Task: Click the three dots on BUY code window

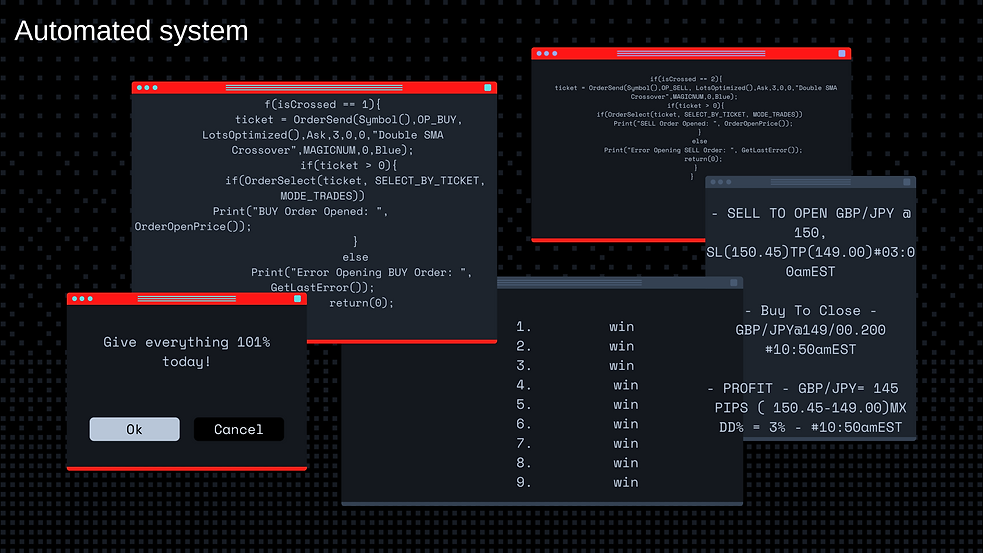Action: pyautogui.click(x=147, y=88)
